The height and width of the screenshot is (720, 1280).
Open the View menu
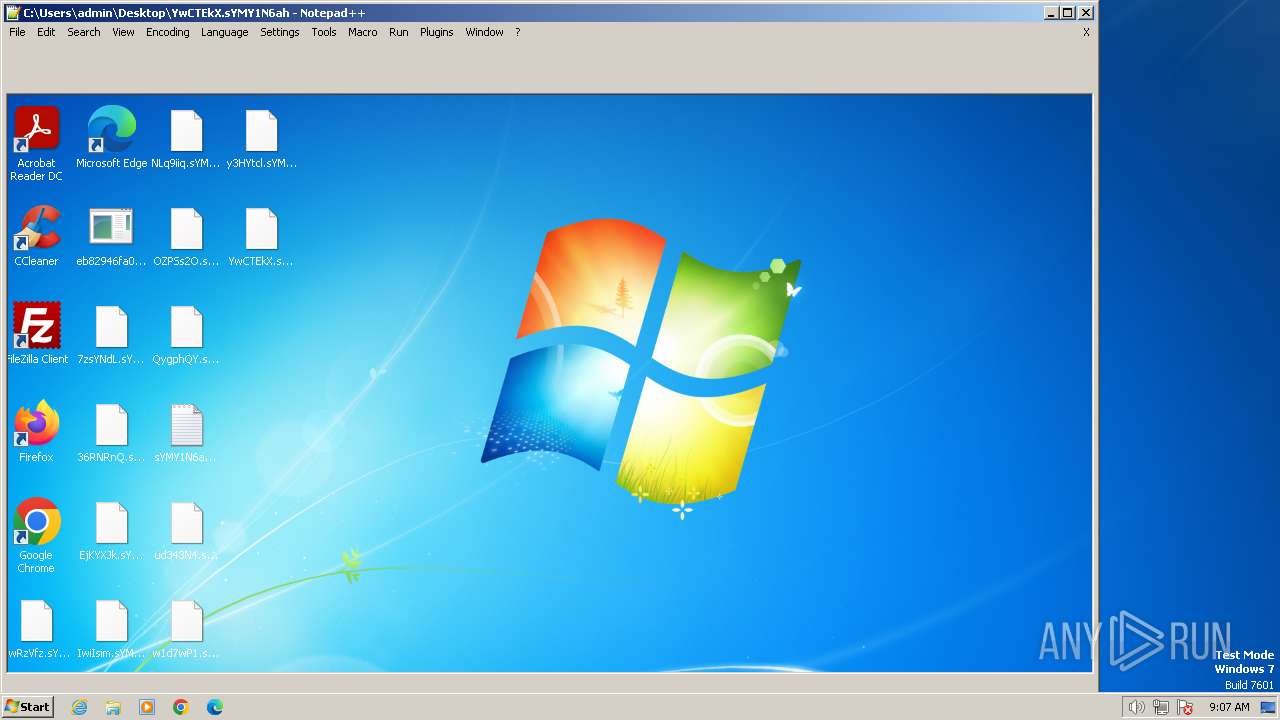123,32
